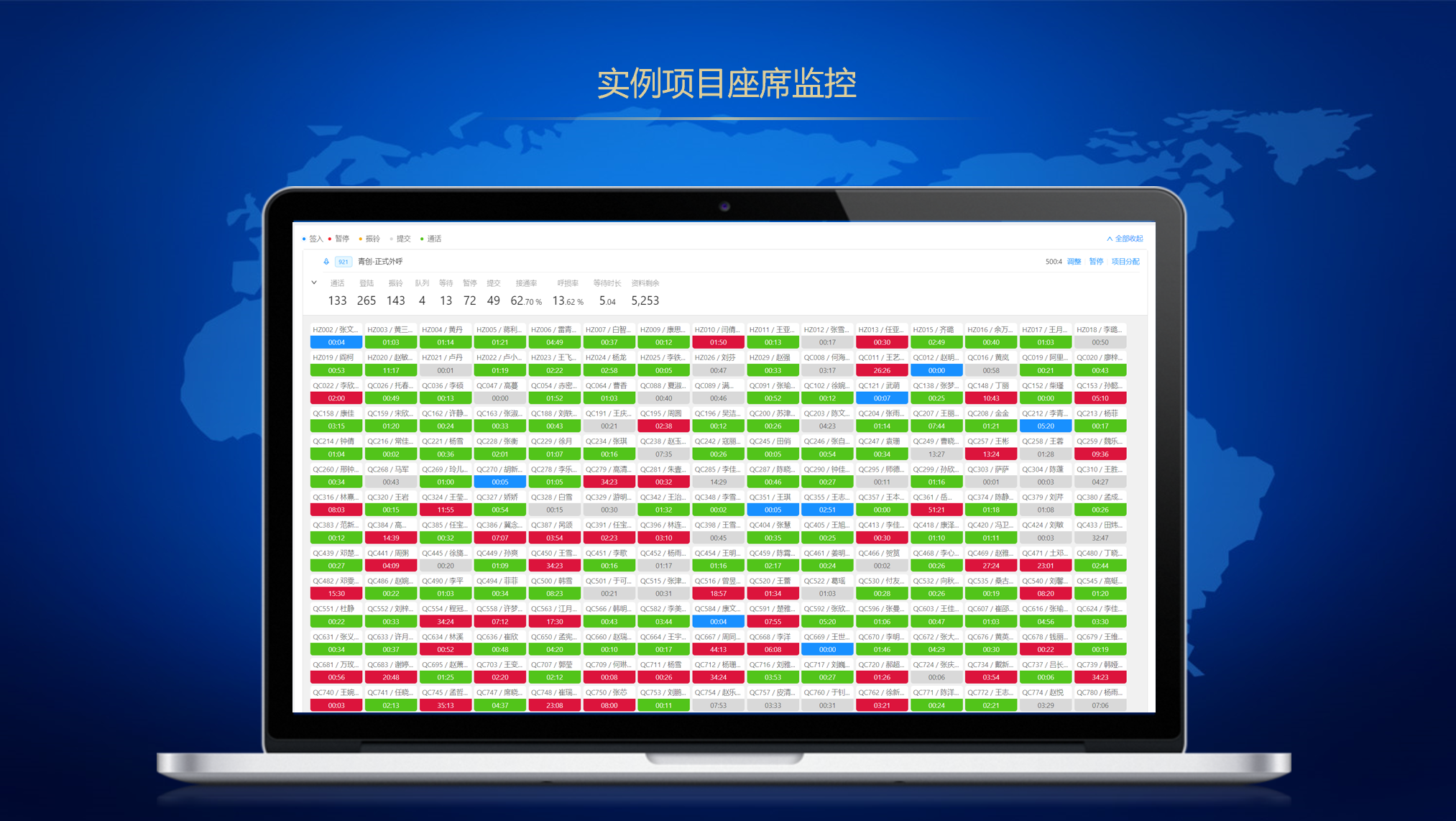The height and width of the screenshot is (821, 1456).
Task: Select seat HZ010 red timer 01:50
Action: 718,343
